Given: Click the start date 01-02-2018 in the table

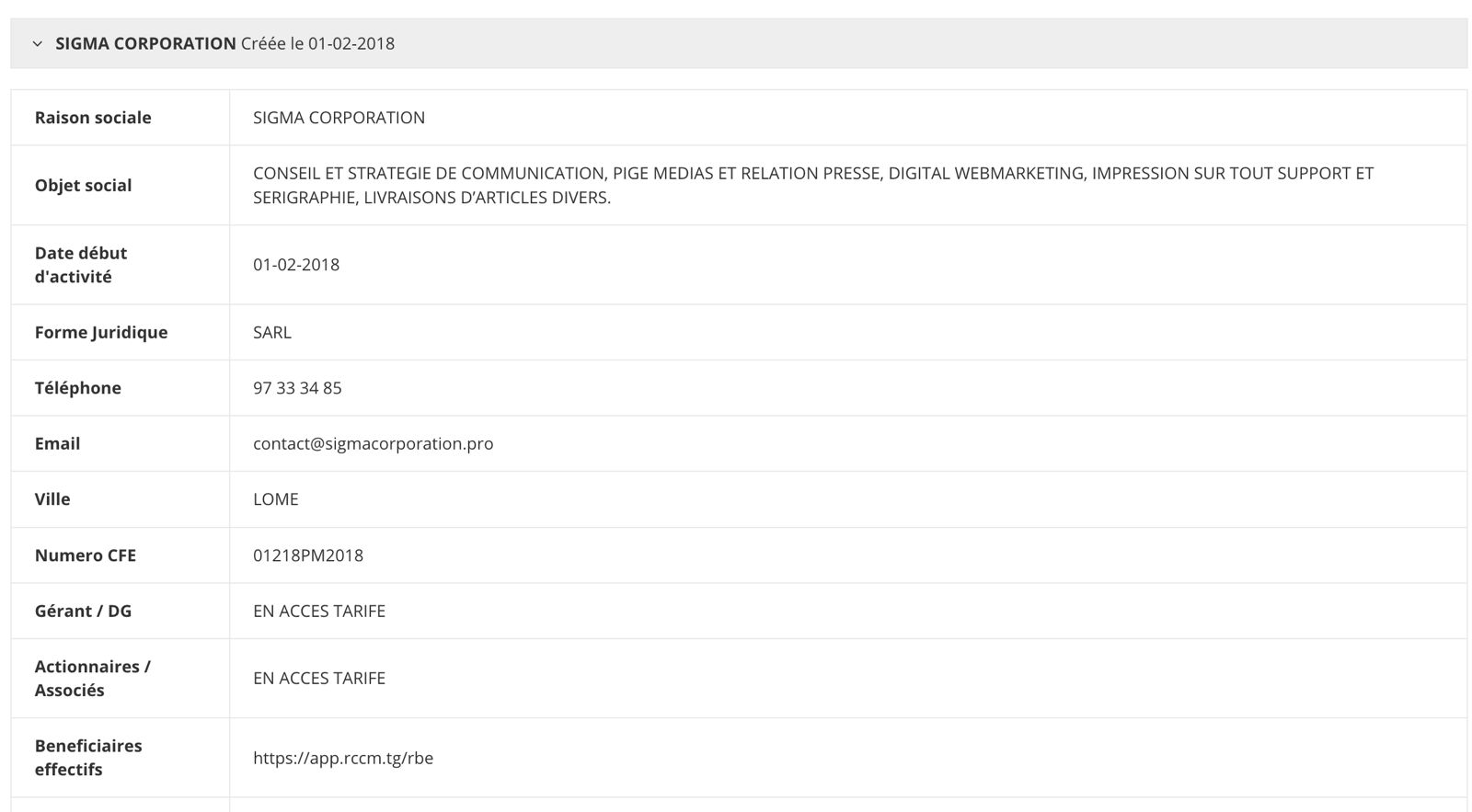Looking at the screenshot, I should [296, 265].
